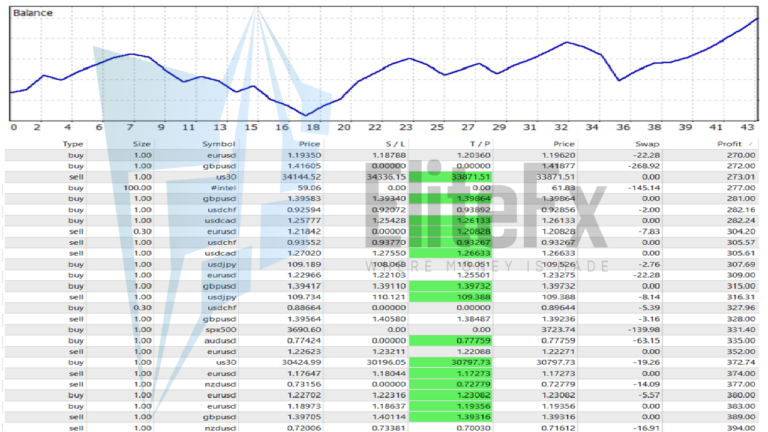Viewport: 768px width, 432px height.
Task: Click the profit value 372.74
Action: [741, 363]
